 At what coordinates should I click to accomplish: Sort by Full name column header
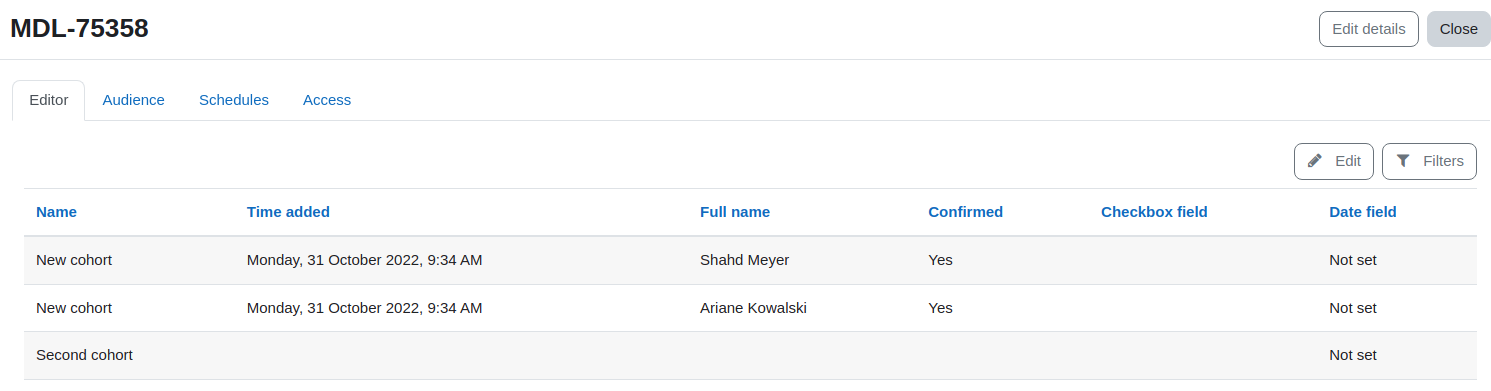coord(735,212)
